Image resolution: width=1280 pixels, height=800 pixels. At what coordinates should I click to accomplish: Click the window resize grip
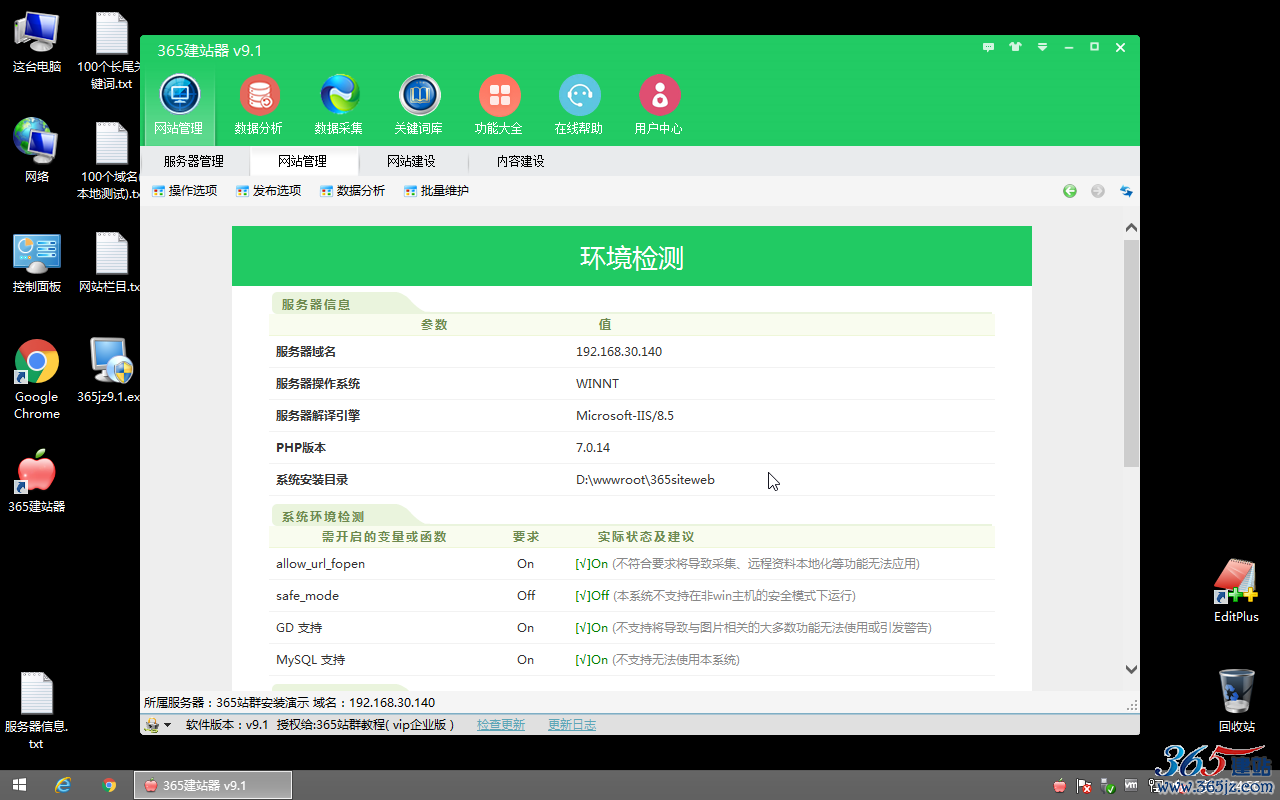point(1133,704)
